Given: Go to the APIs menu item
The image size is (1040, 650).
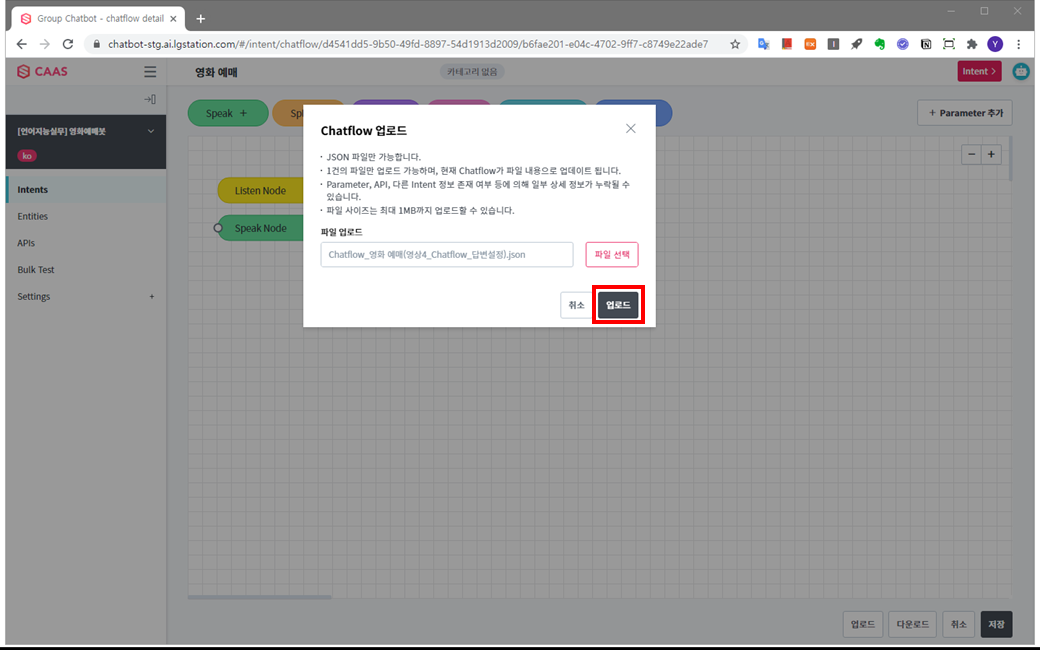Looking at the screenshot, I should tap(26, 243).
